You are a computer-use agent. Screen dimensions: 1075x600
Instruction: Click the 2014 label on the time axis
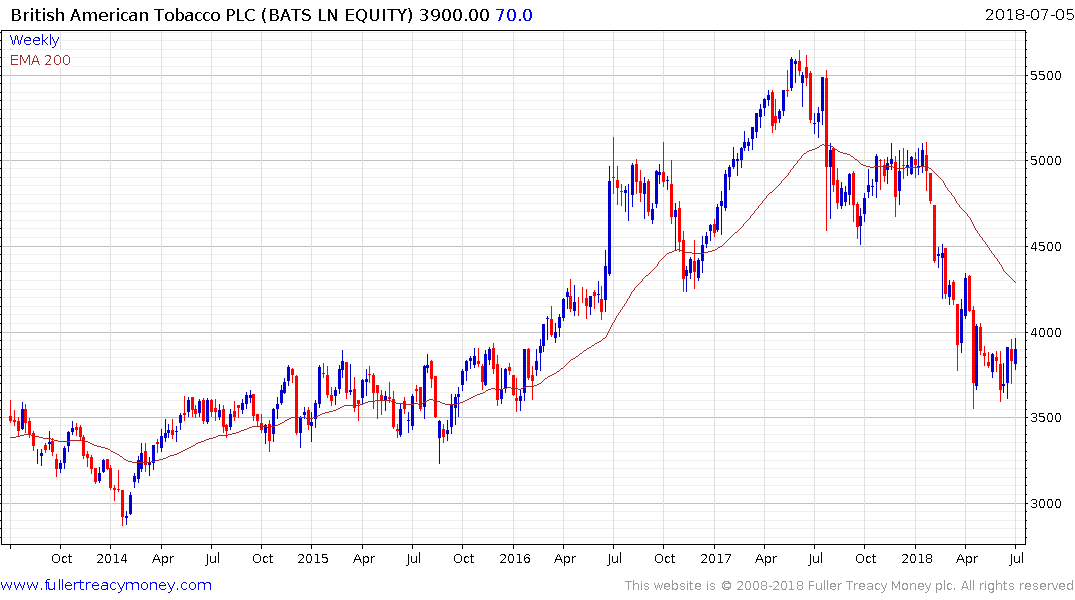point(112,558)
